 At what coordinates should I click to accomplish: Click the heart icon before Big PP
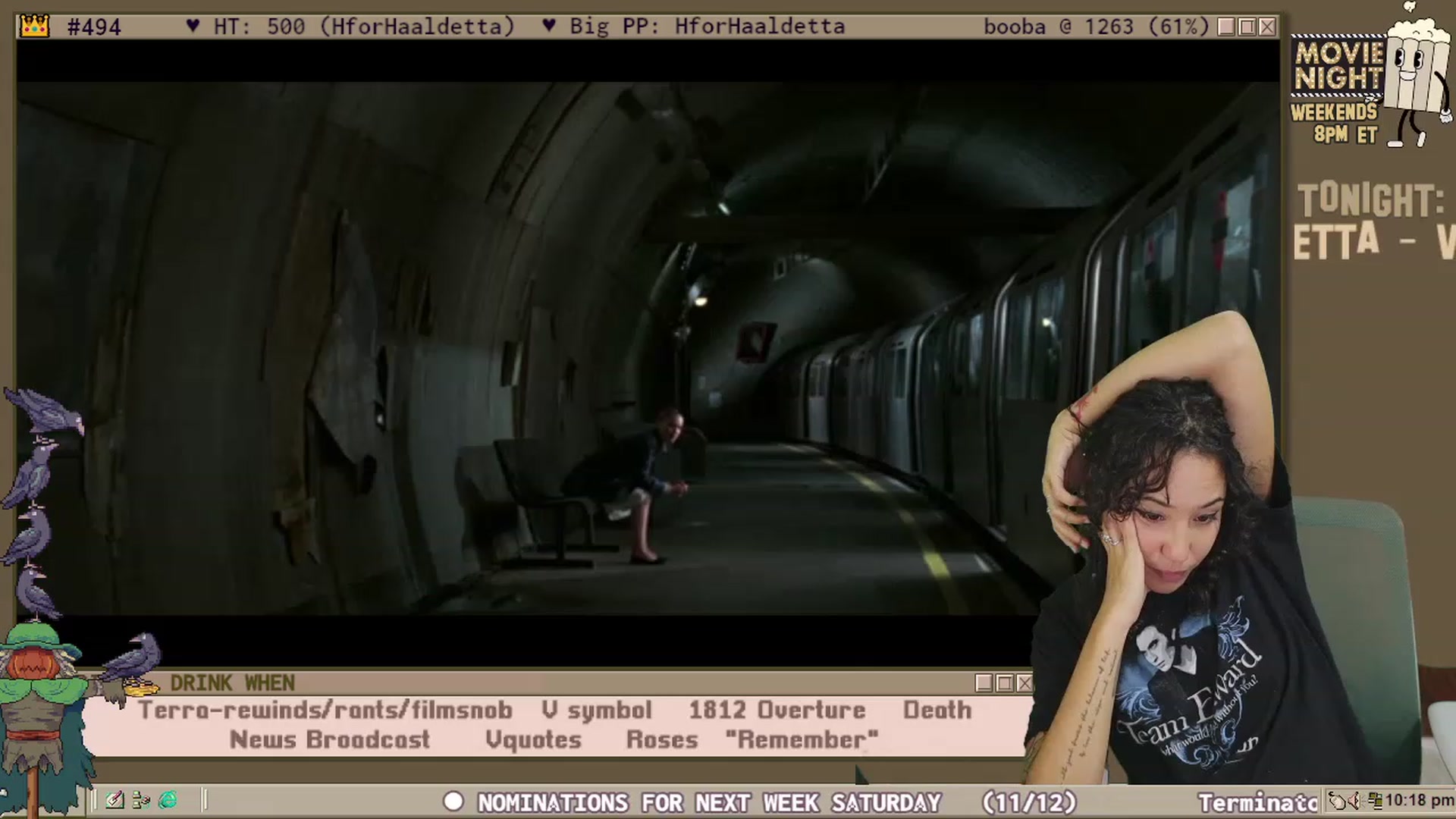point(549,27)
